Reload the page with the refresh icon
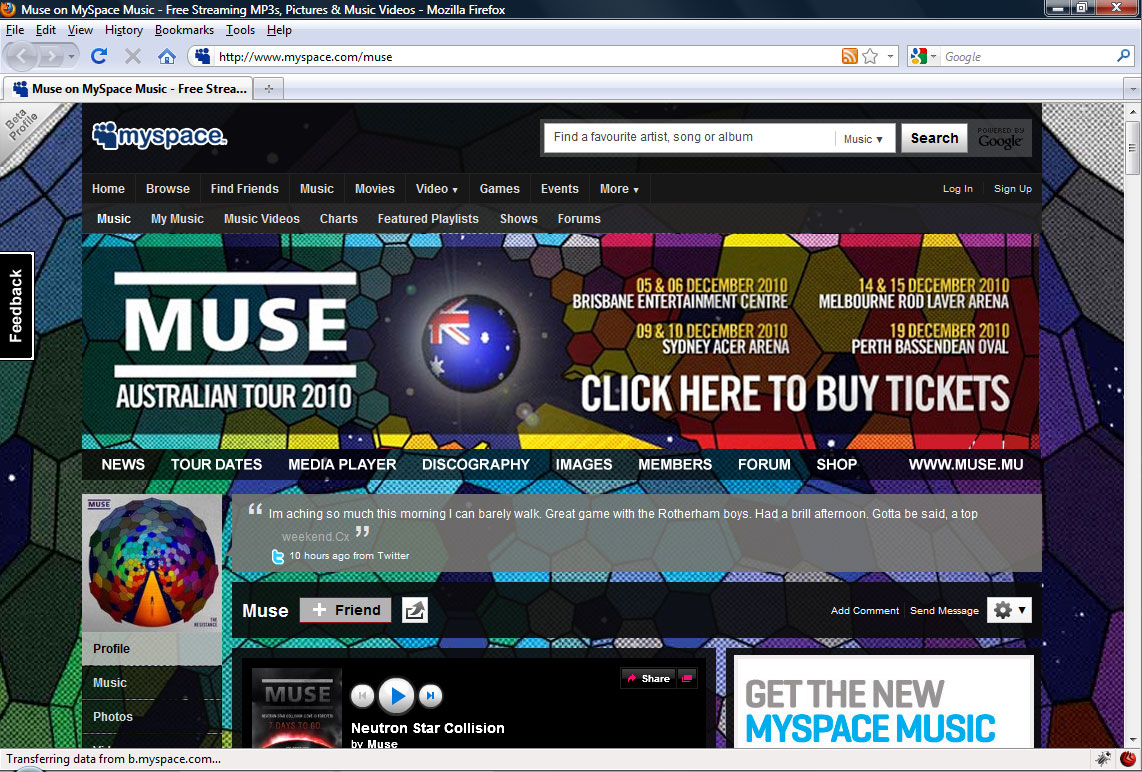 [99, 56]
